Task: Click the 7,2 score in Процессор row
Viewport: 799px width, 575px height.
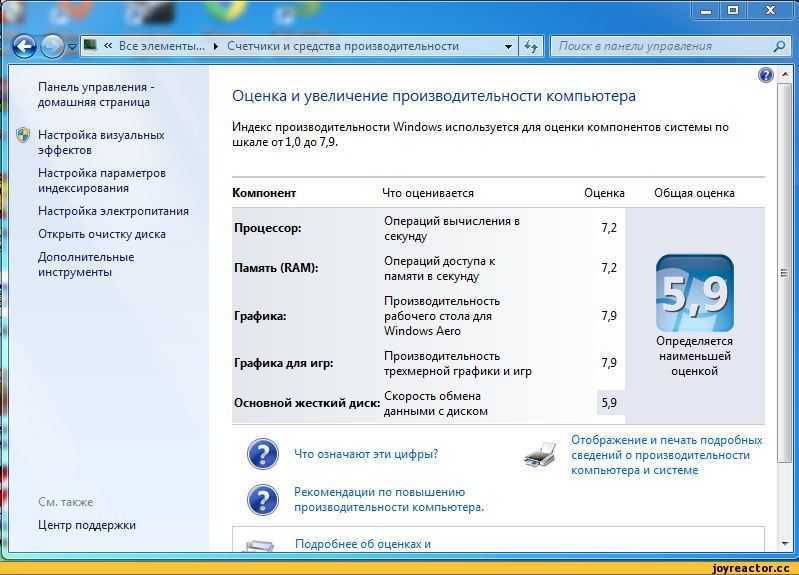Action: 609,228
